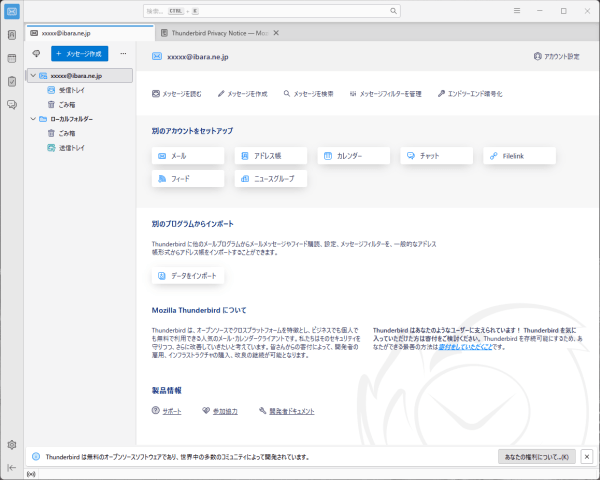Screen dimensions: 600x480
Task: Focus the global search field
Action: tap(272, 11)
